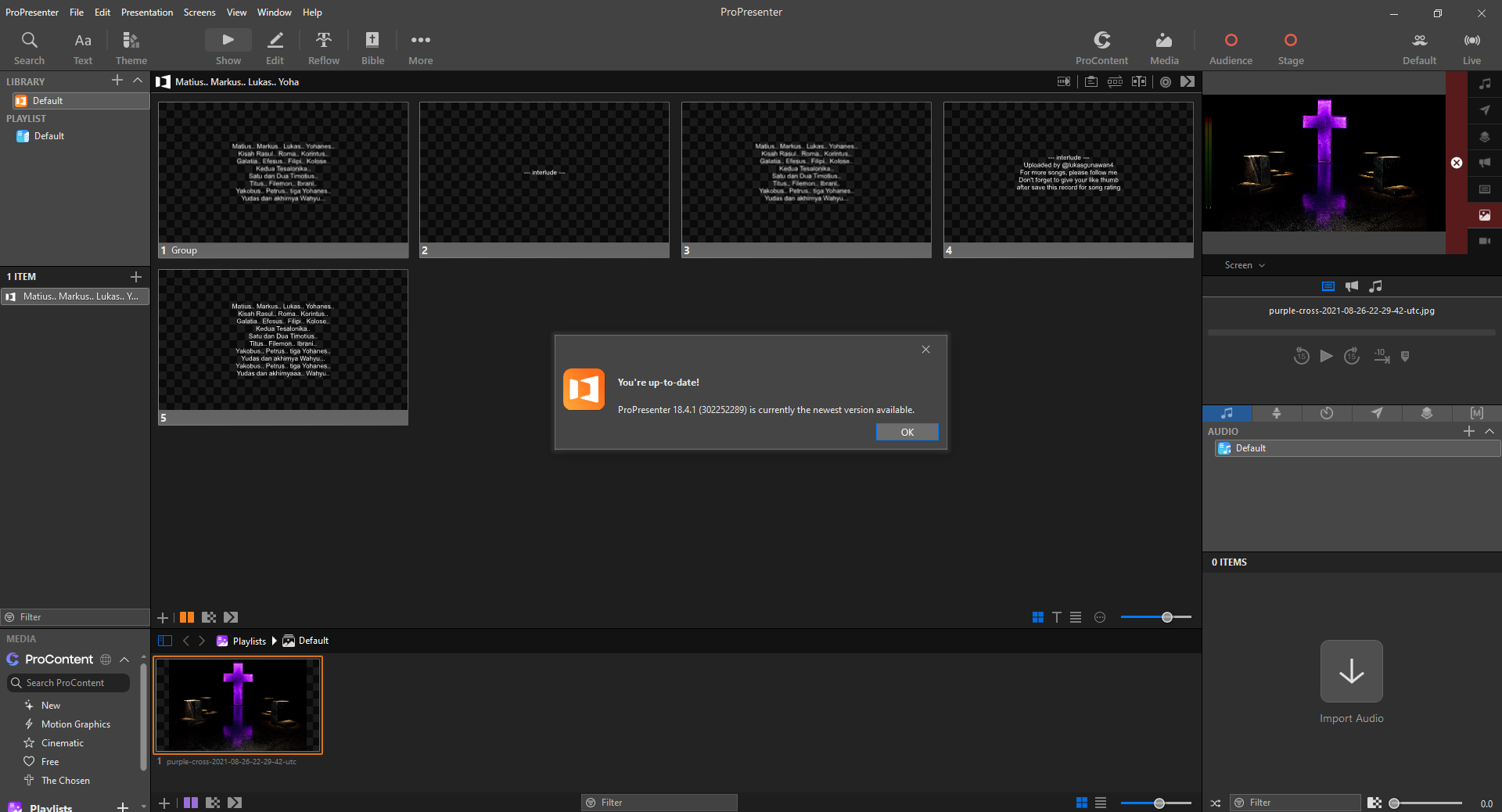Toggle the Stage screen output
1502x812 pixels.
point(1291,49)
